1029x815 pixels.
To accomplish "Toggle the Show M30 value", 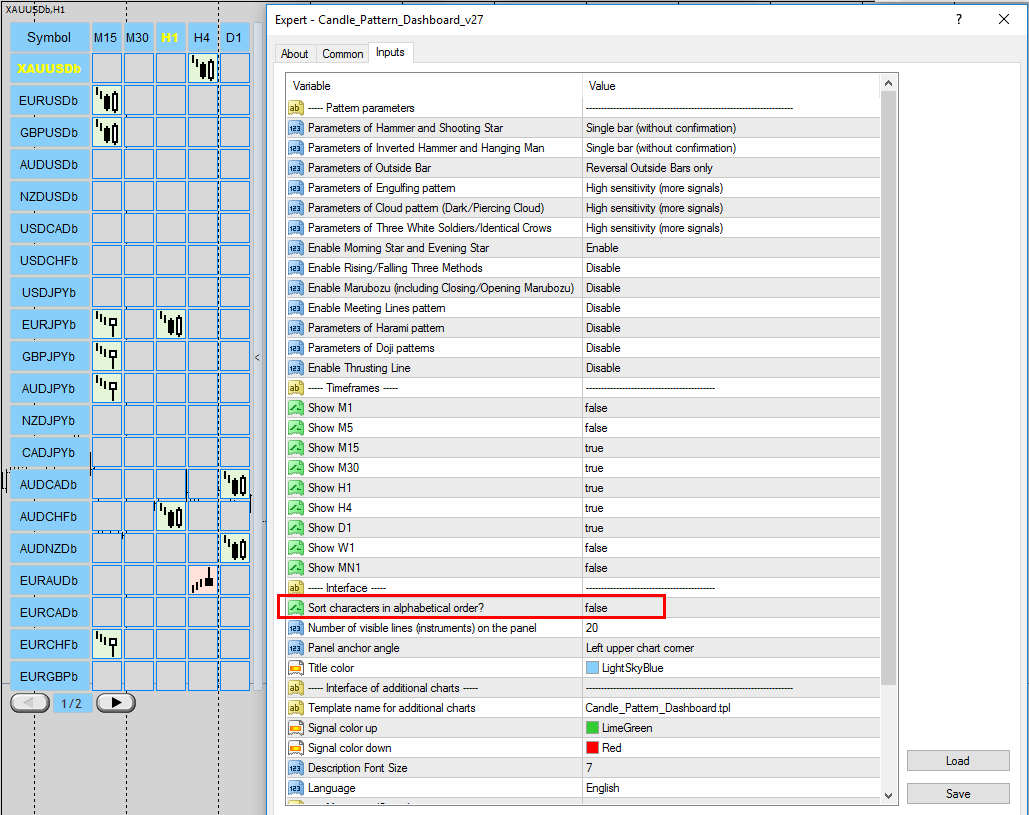I will point(730,468).
